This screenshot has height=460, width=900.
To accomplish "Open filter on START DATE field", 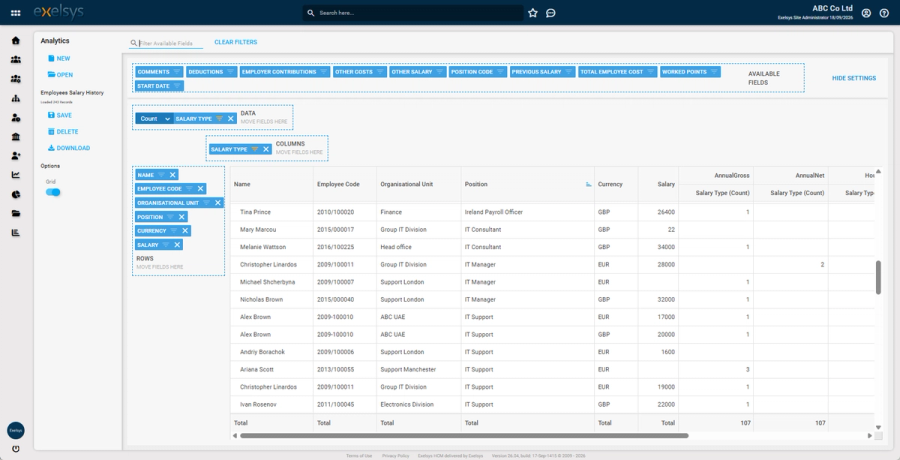I will [177, 86].
